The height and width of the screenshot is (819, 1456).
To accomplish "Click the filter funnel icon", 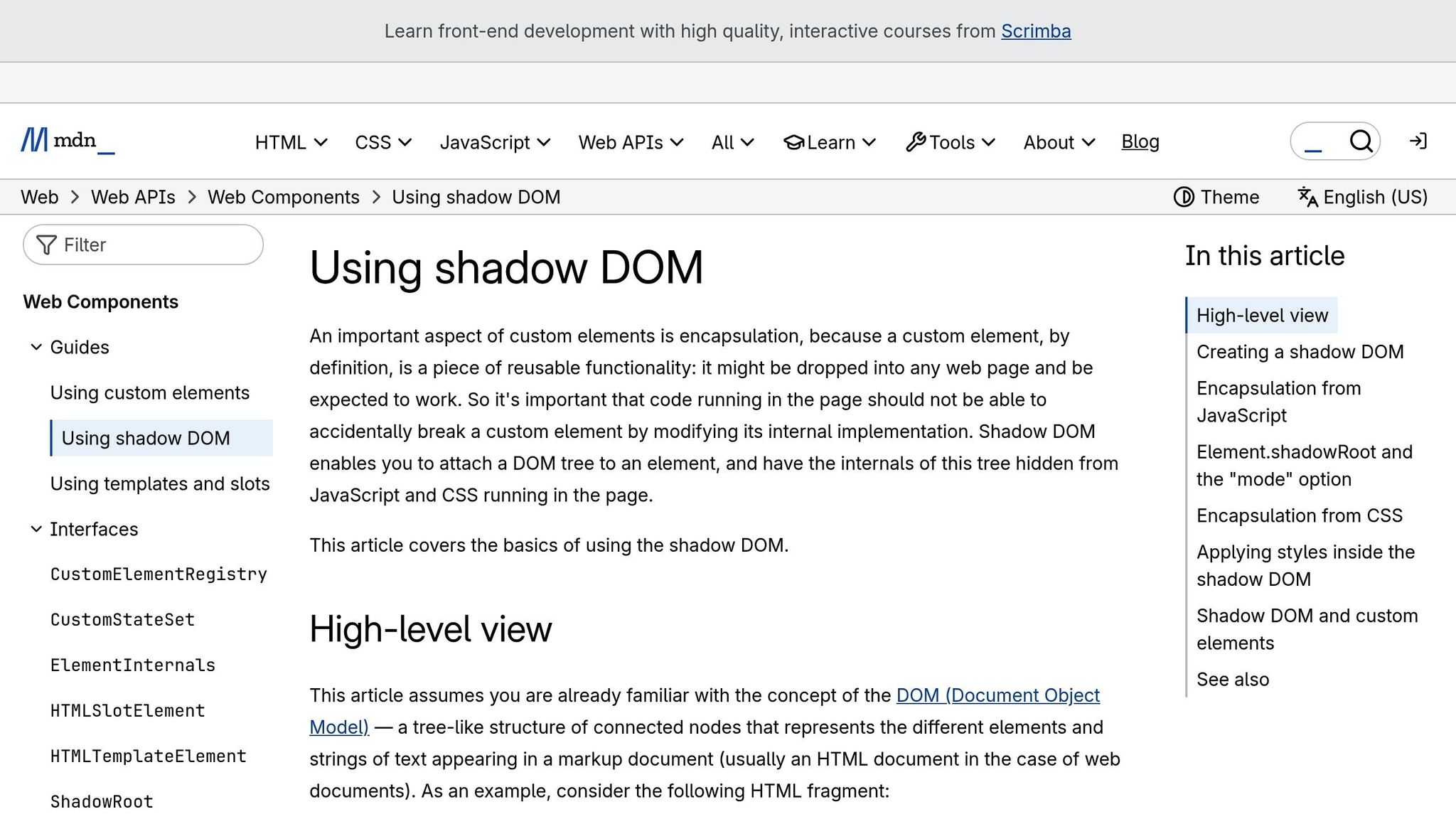I will (46, 245).
